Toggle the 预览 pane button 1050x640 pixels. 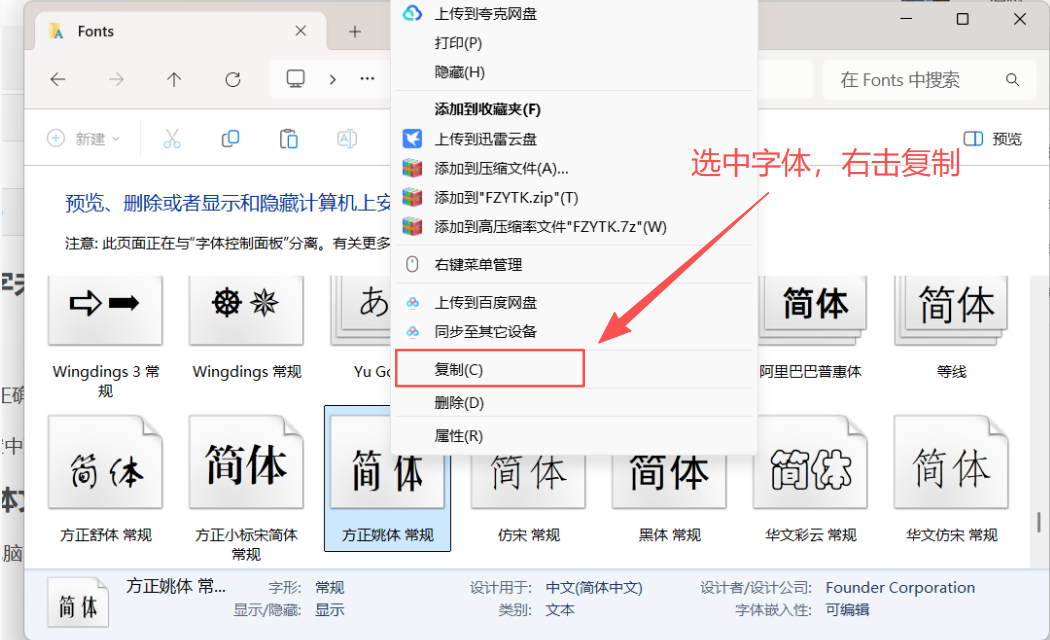click(x=992, y=139)
